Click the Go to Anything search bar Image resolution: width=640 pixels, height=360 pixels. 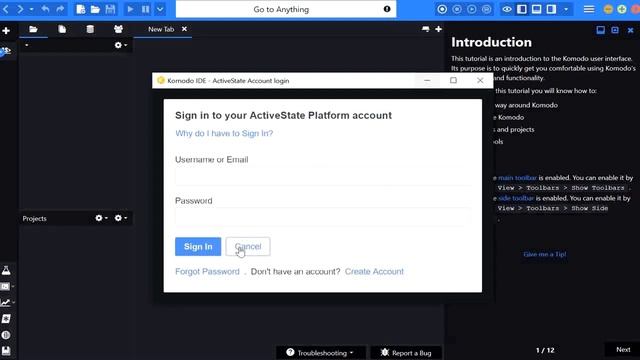[286, 9]
